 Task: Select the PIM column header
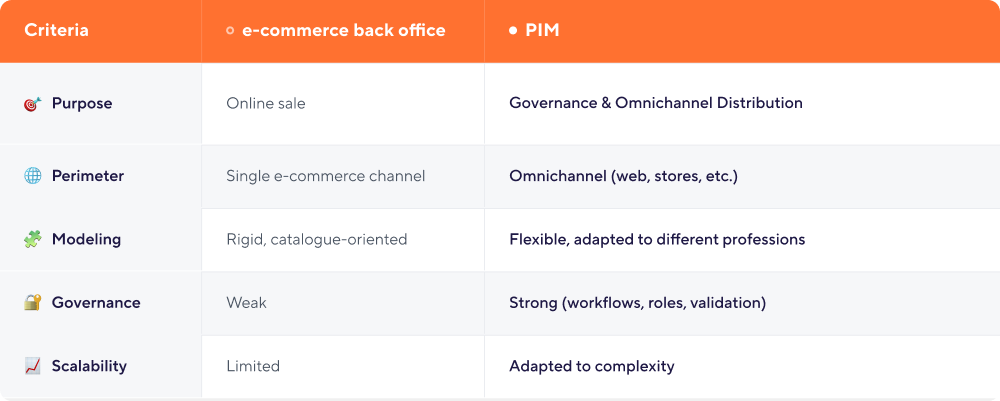[542, 31]
